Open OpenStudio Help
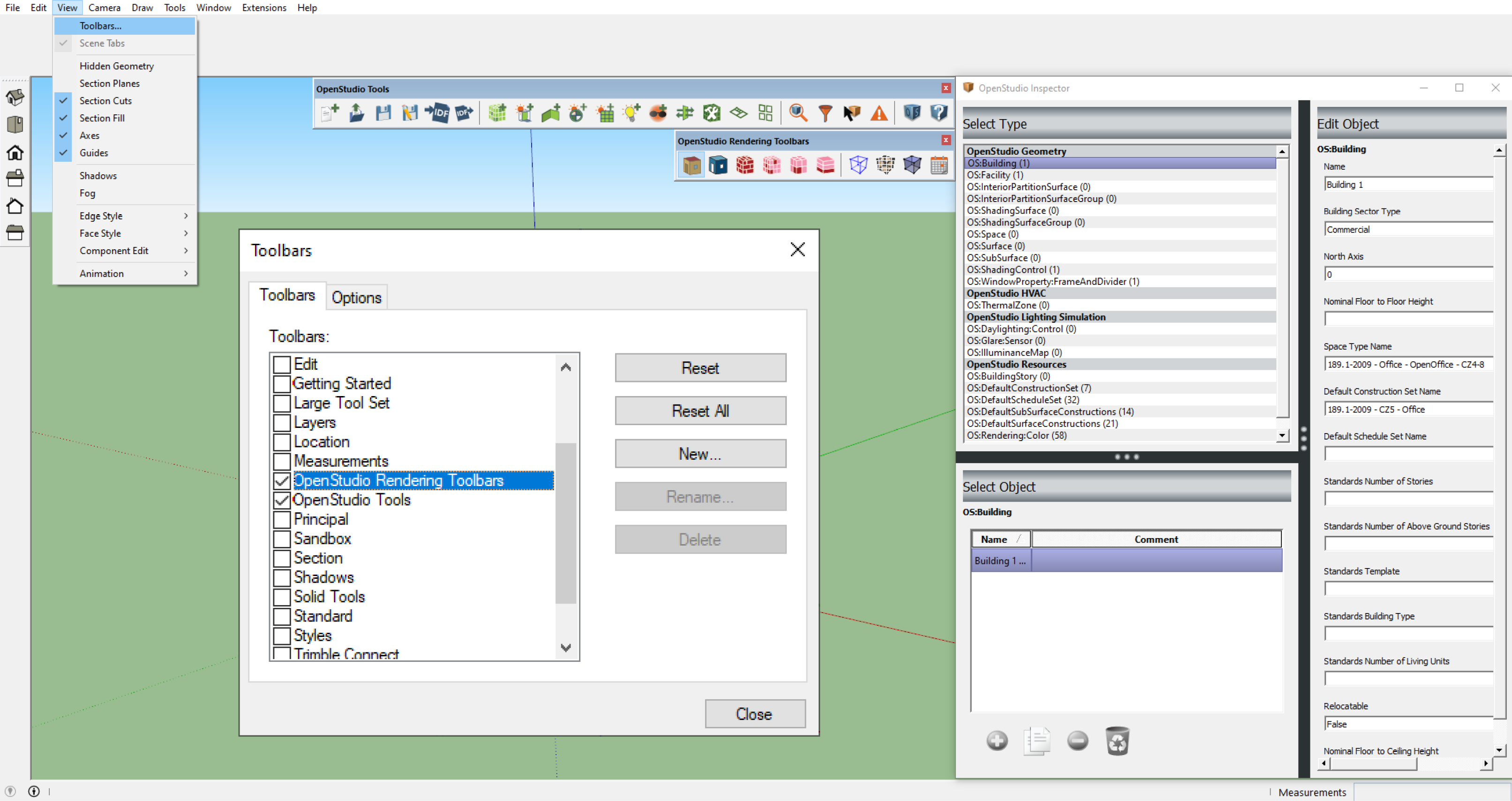Screen dimensions: 1512x801 click(938, 112)
